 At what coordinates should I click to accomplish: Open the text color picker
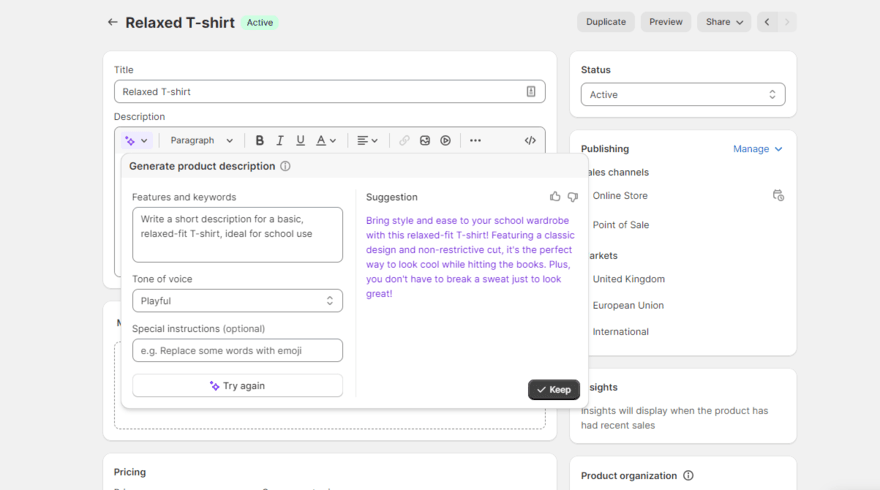[326, 141]
